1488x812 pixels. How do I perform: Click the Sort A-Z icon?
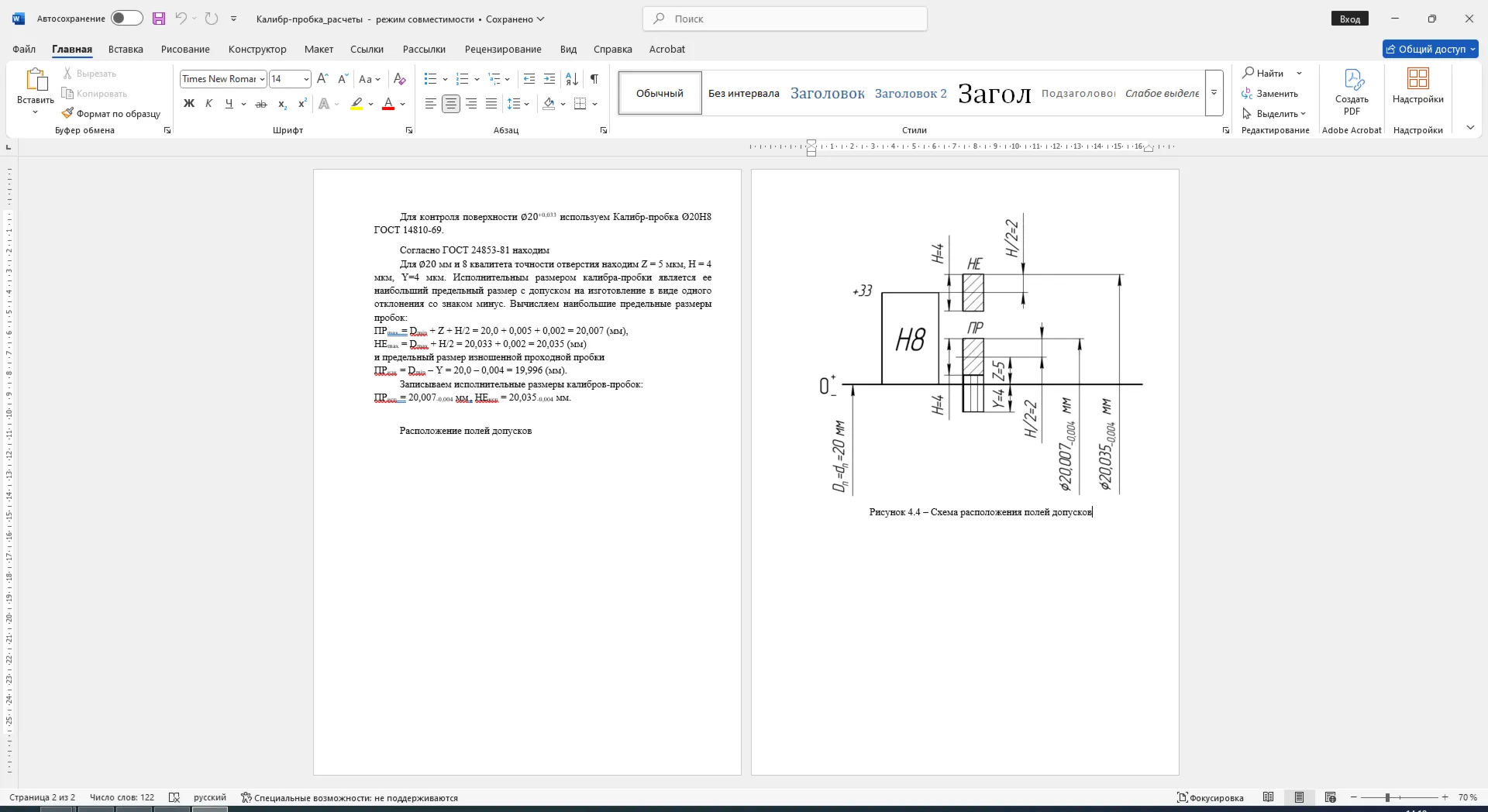coord(572,79)
